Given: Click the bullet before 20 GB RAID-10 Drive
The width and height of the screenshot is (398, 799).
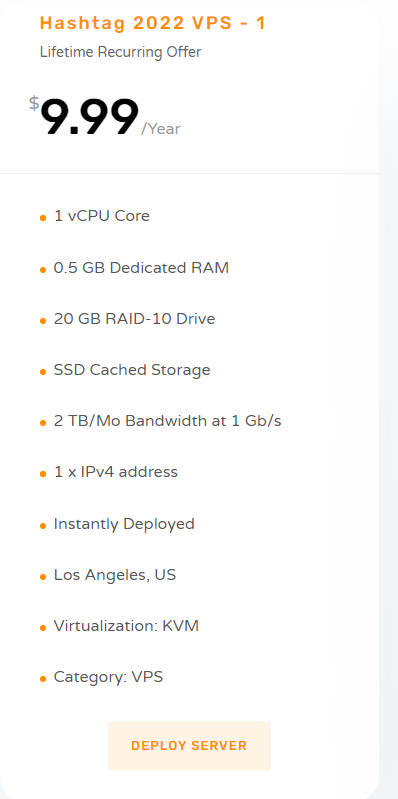Looking at the screenshot, I should pyautogui.click(x=43, y=321).
